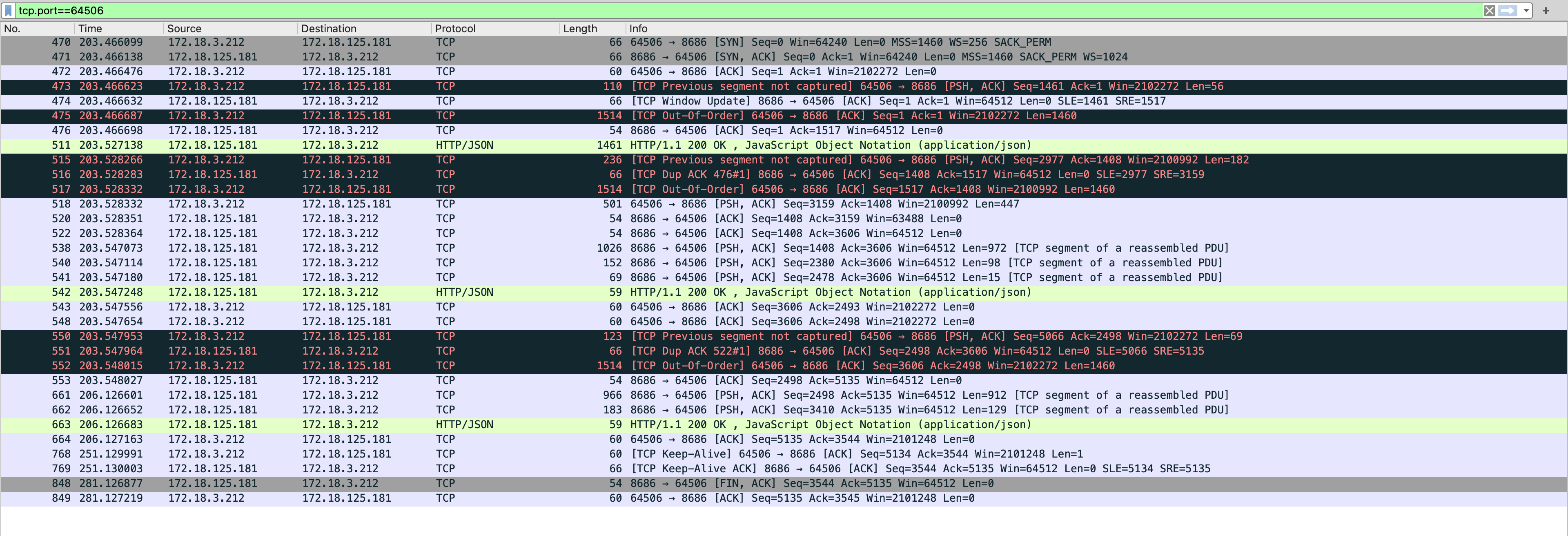This screenshot has height=536, width=1568.
Task: Select packet 548 at time 203.547654
Action: pos(784,322)
